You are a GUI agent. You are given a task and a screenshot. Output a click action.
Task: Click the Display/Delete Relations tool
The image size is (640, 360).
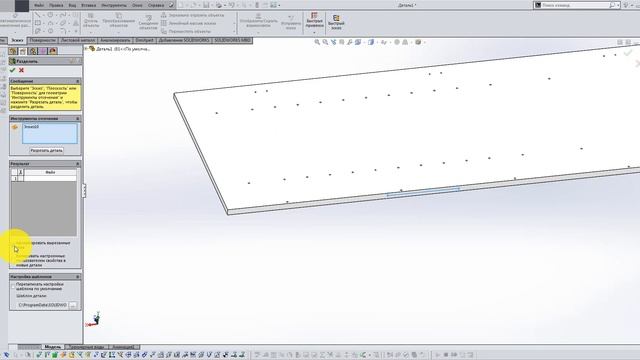pyautogui.click(x=258, y=20)
